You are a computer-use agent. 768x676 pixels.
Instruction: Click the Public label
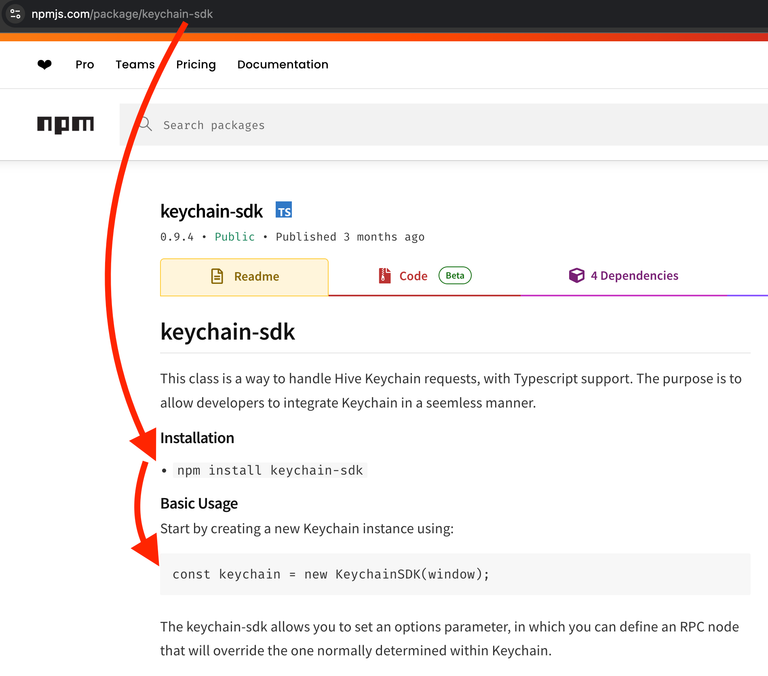coord(235,237)
